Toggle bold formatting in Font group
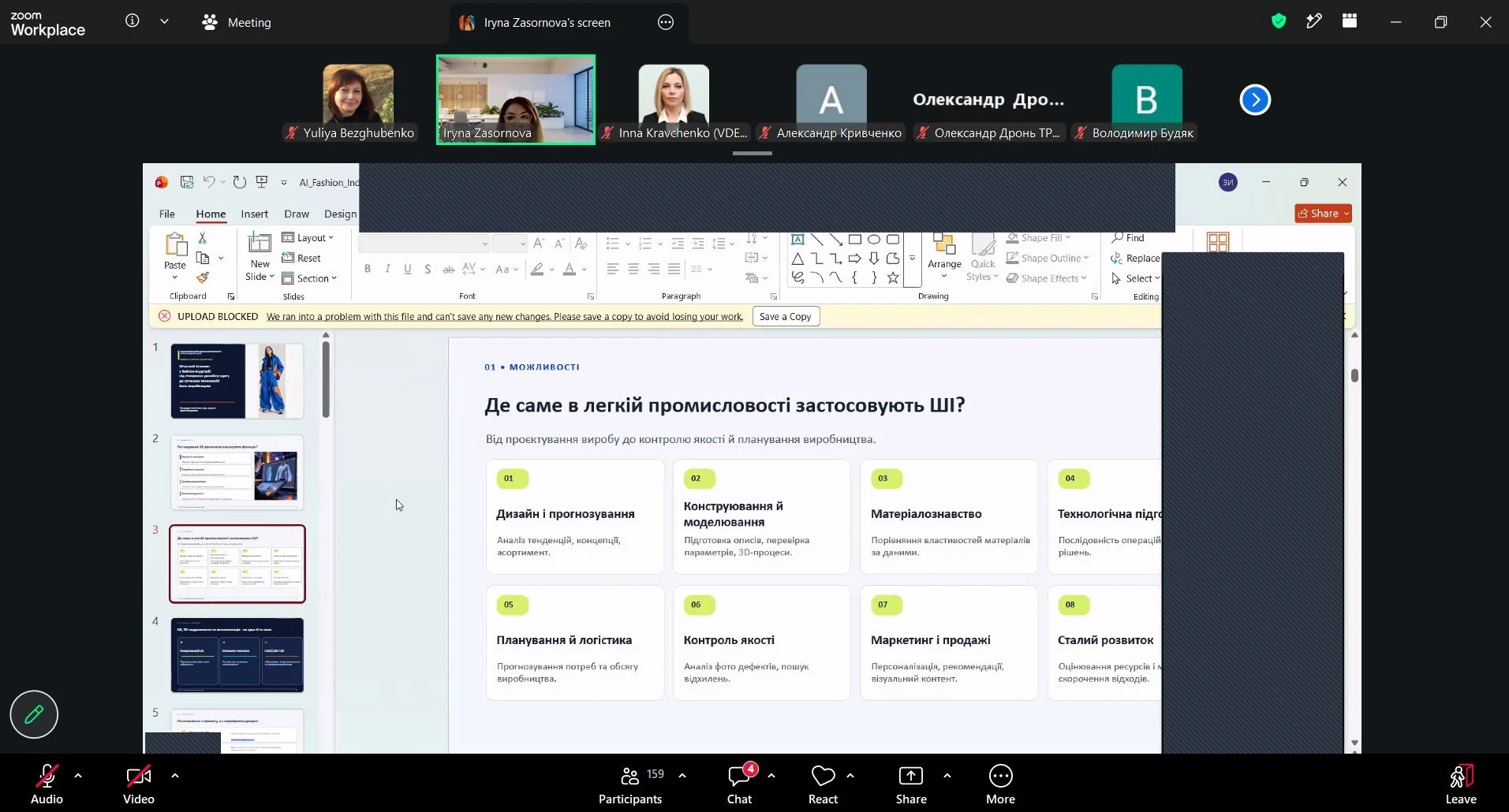 368,269
